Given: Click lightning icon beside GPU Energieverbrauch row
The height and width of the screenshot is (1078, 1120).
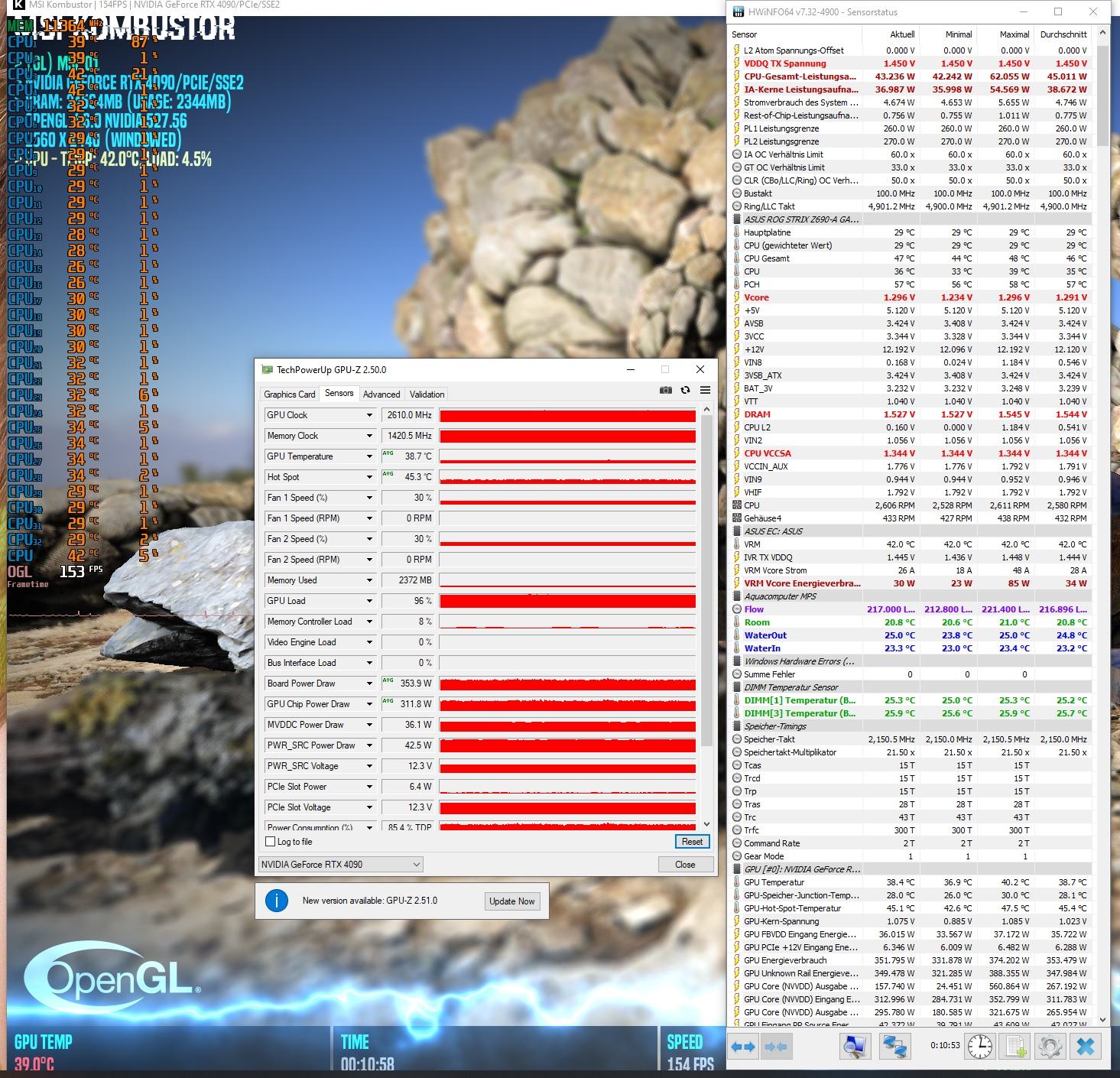Looking at the screenshot, I should pos(737,960).
